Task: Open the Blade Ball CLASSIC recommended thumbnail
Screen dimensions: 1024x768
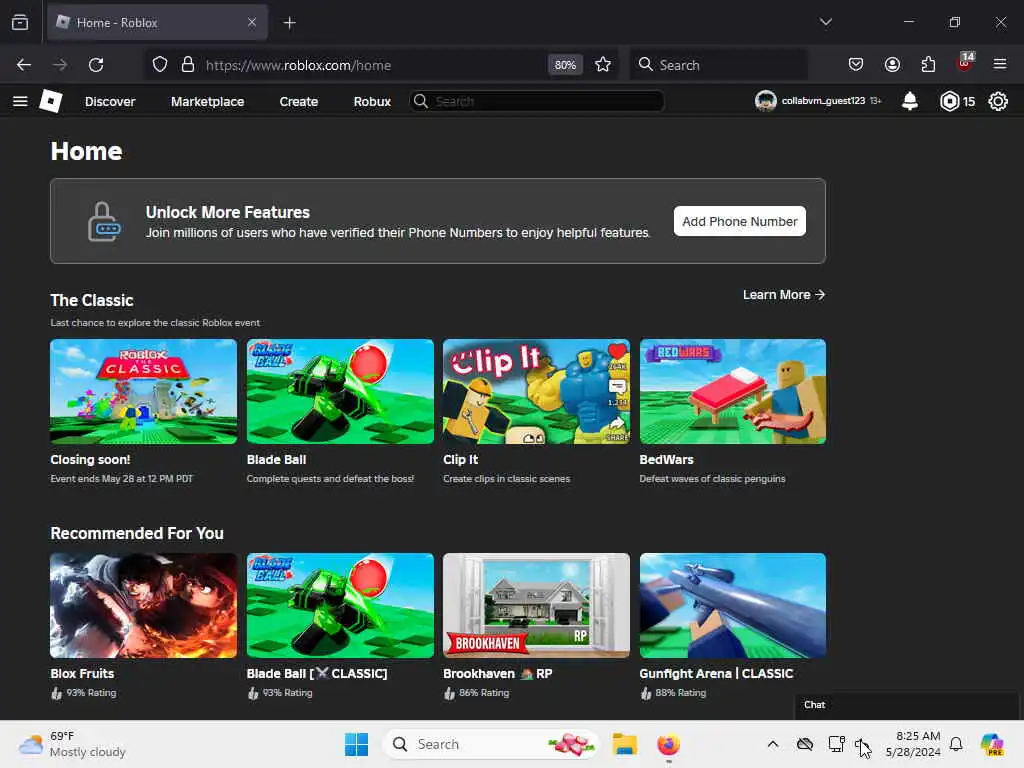Action: tap(340, 605)
